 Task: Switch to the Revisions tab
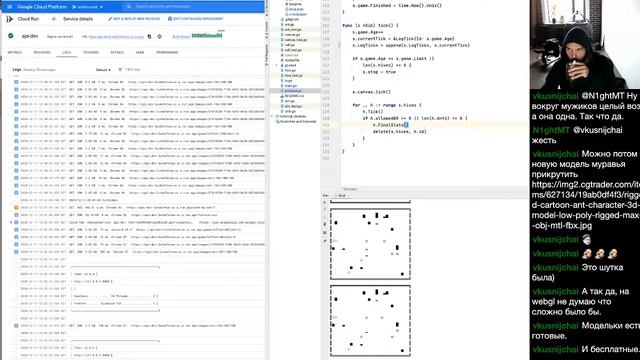[x=42, y=52]
